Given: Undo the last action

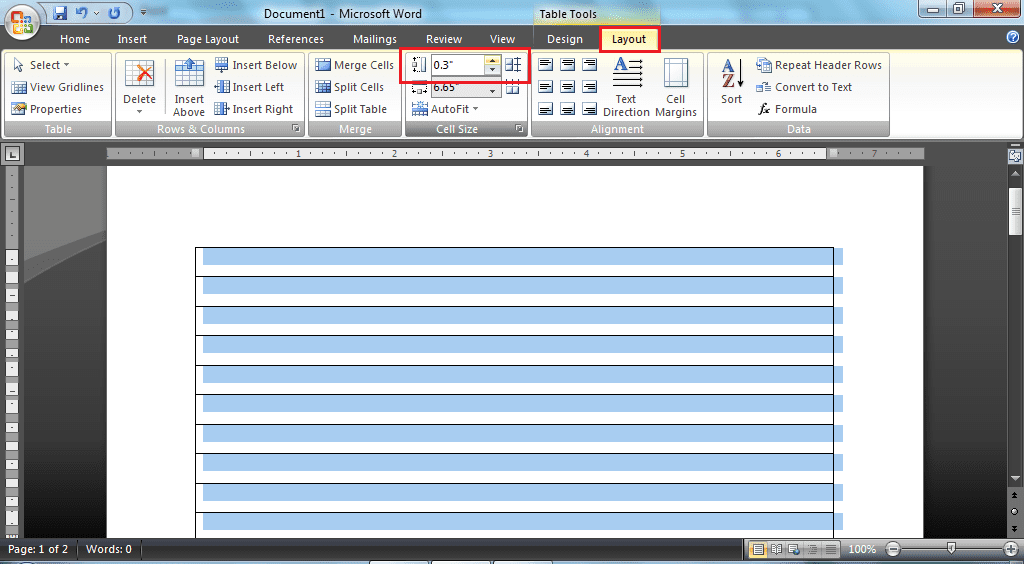Looking at the screenshot, I should click(82, 13).
